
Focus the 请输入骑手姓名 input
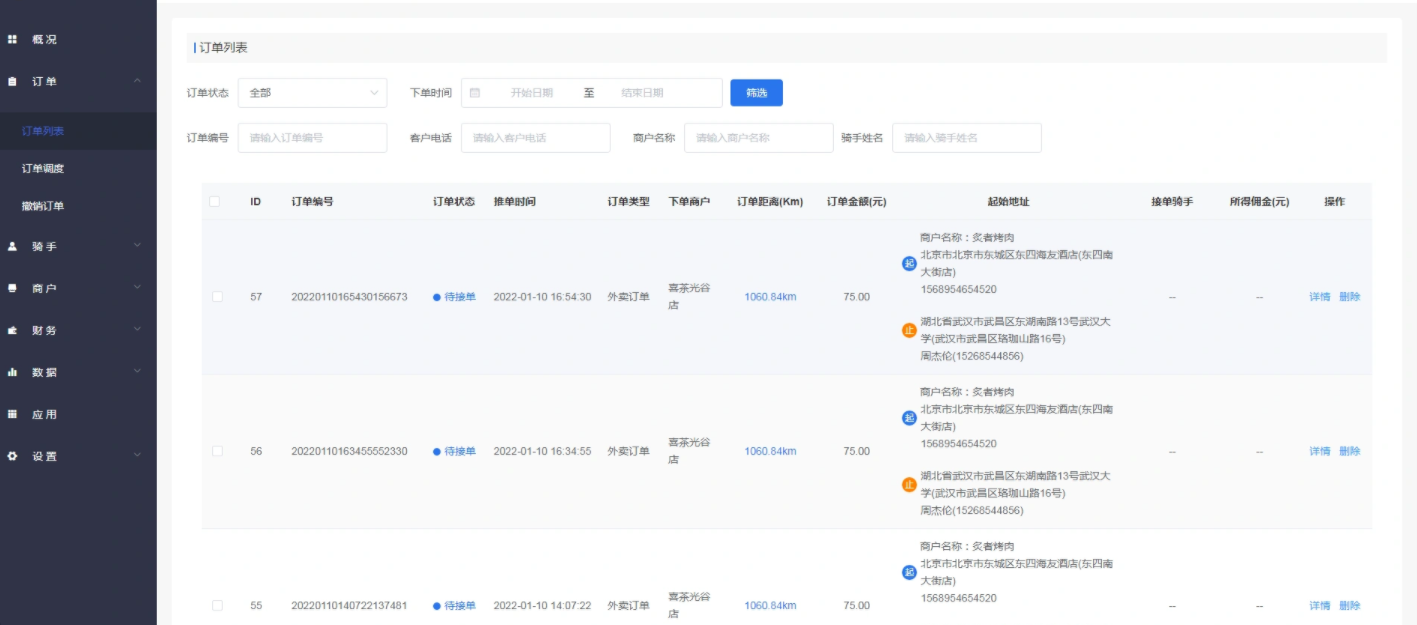click(x=966, y=138)
